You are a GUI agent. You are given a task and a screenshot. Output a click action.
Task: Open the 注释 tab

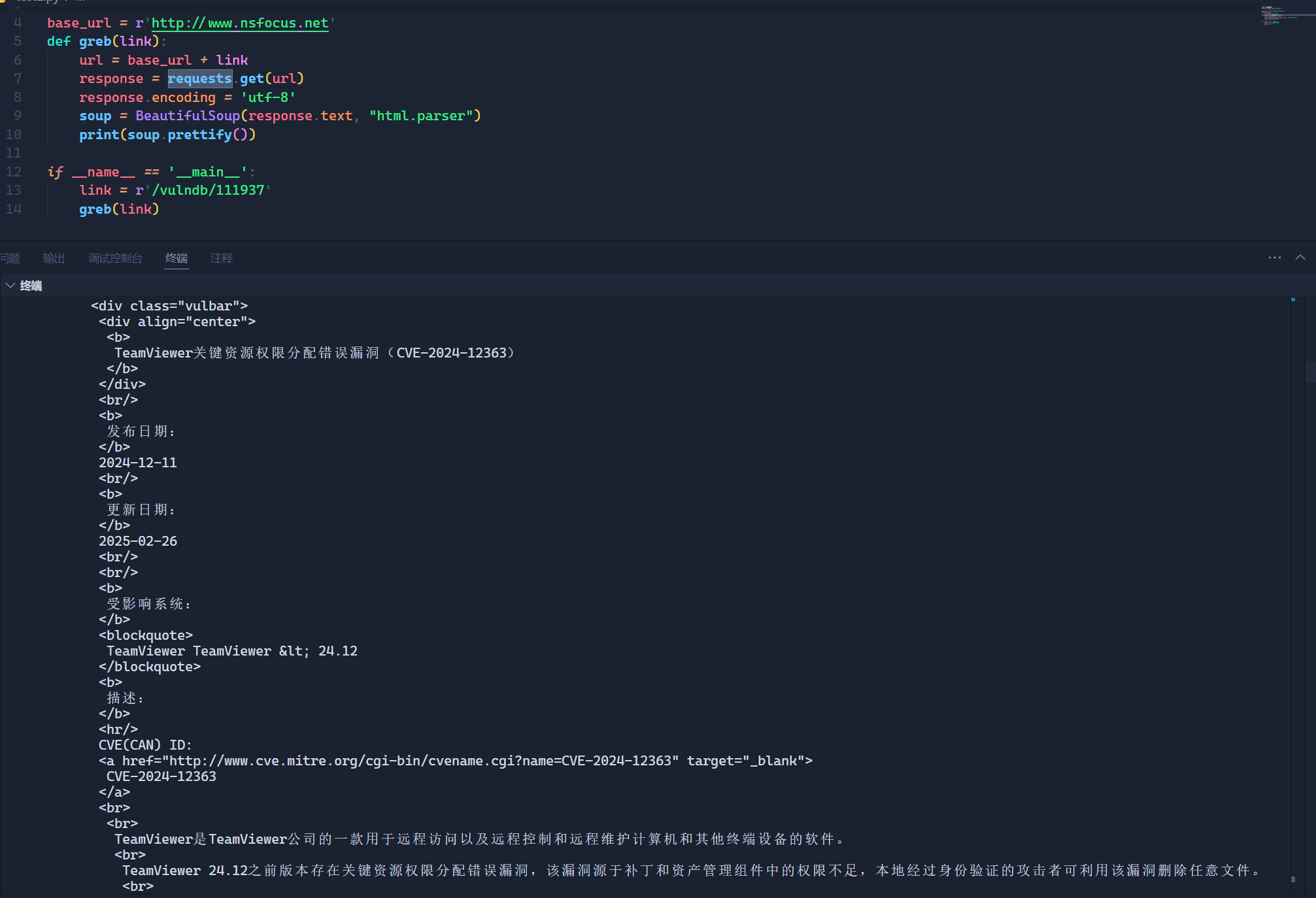[x=222, y=258]
